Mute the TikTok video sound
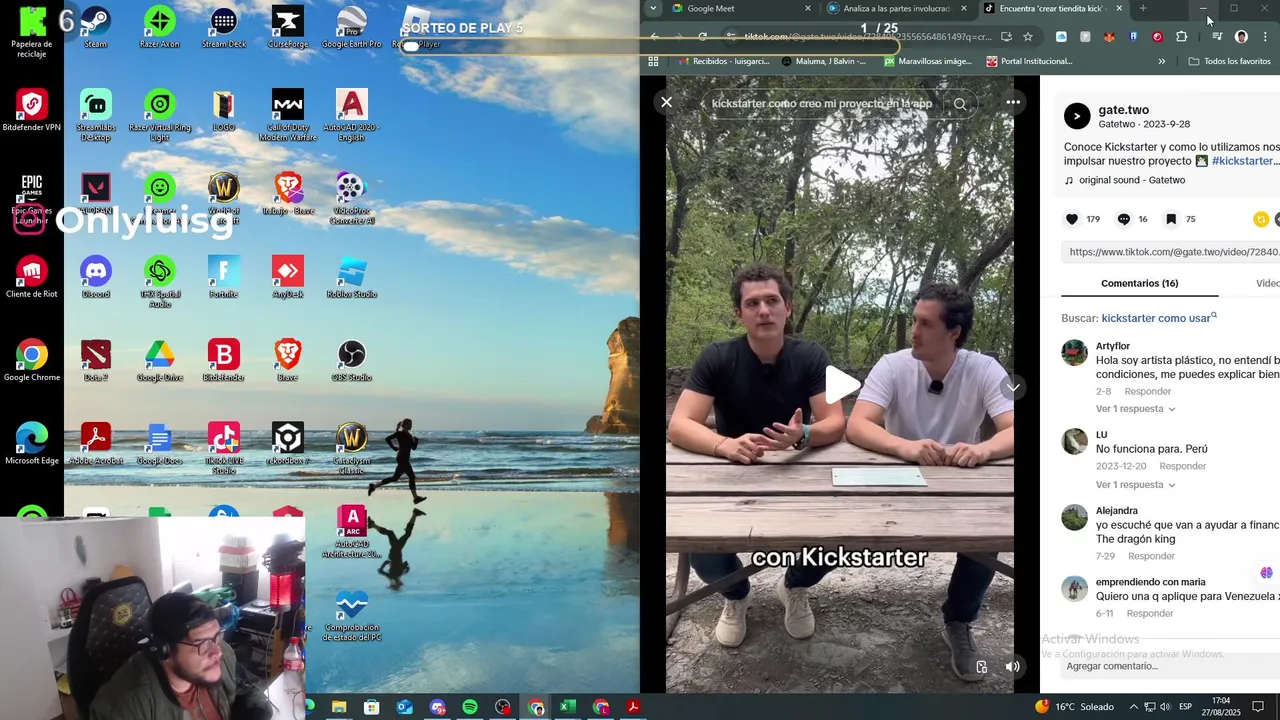Screen dimensions: 1280x720 tap(1012, 667)
